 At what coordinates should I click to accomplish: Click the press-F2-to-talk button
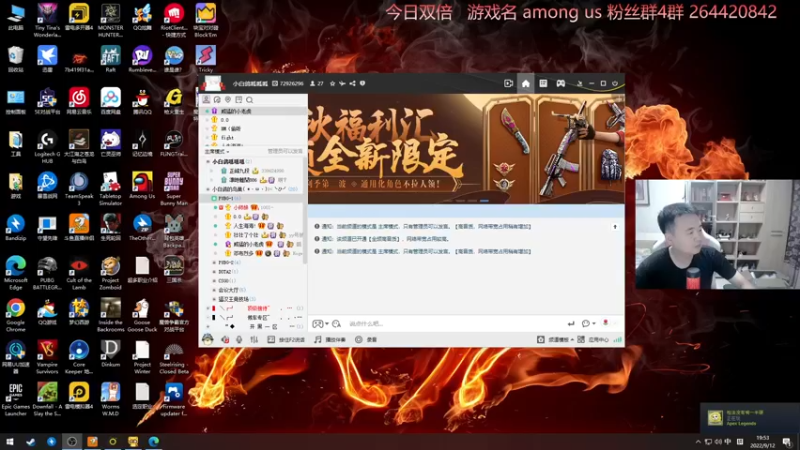(x=286, y=339)
